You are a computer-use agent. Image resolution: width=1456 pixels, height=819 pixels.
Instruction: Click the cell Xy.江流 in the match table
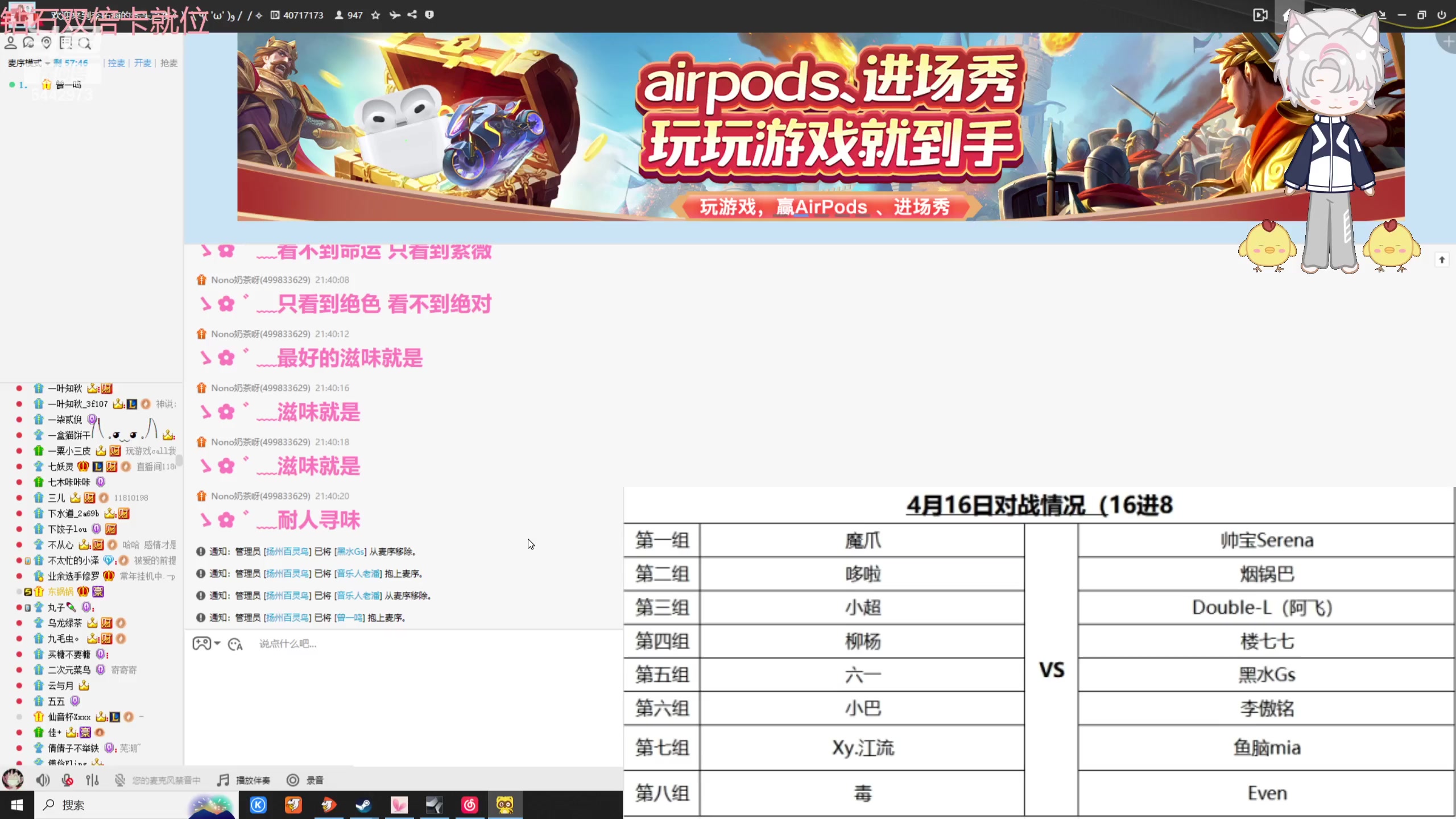click(863, 747)
